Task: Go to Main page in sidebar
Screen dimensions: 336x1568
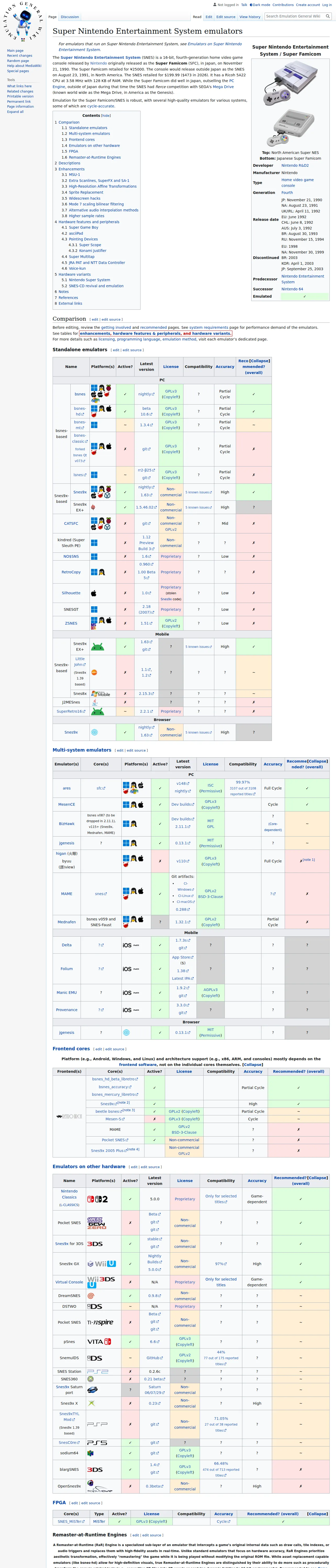Action: click(x=15, y=50)
